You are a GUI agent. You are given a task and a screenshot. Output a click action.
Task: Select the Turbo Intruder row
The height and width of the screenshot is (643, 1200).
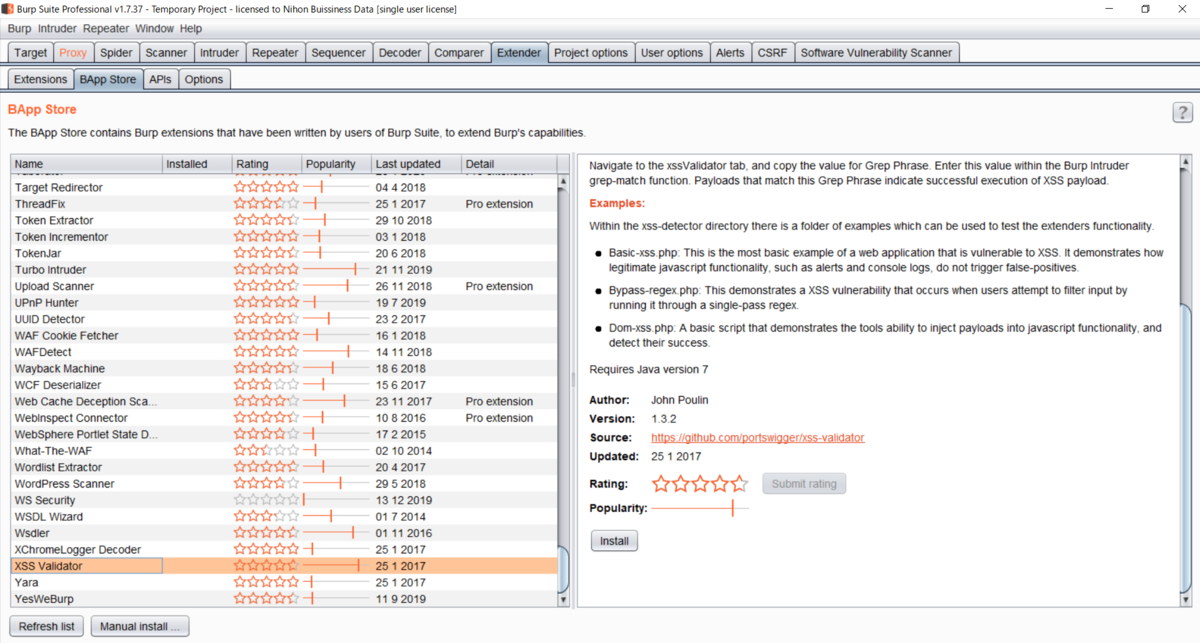point(284,270)
